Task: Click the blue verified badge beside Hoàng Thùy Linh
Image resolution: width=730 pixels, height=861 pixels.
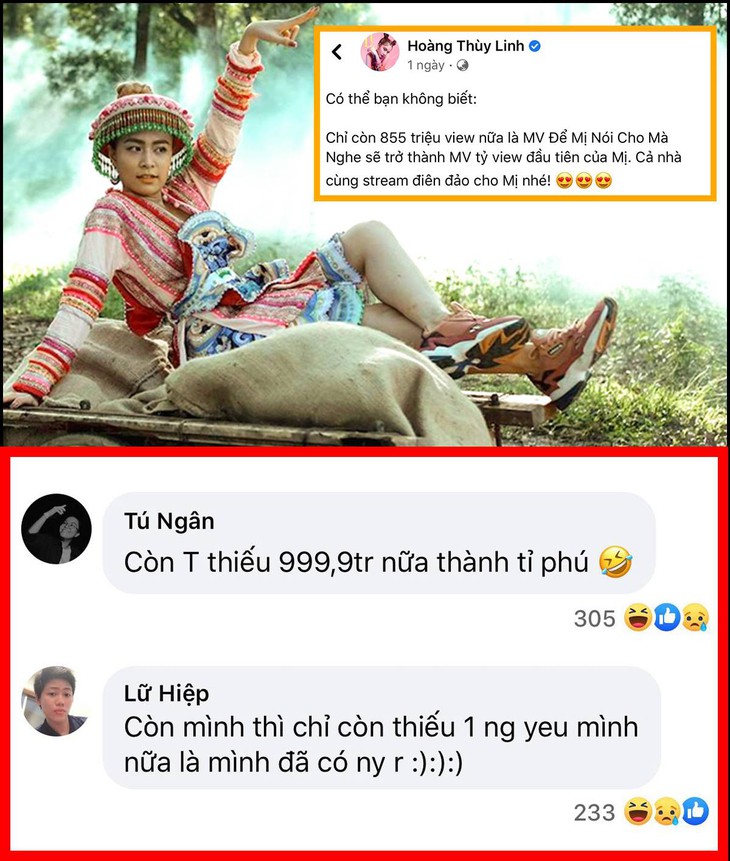Action: [534, 46]
